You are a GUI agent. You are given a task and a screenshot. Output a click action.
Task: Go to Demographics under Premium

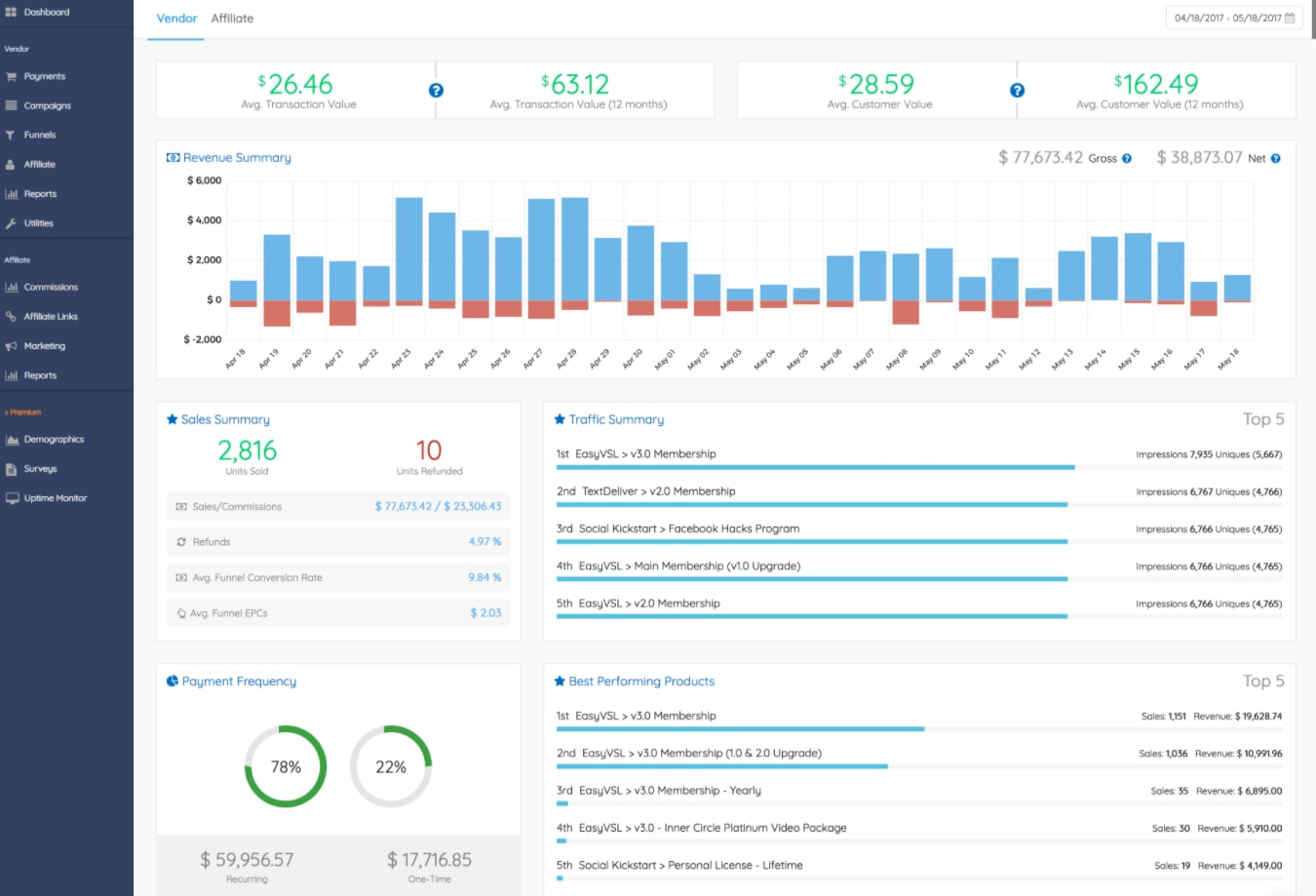[55, 440]
